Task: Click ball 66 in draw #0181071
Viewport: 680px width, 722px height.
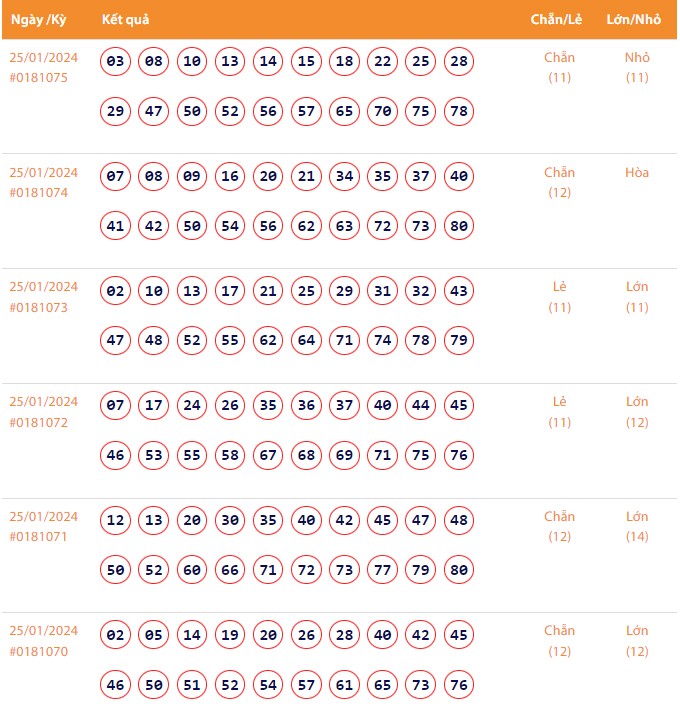Action: coord(230,570)
